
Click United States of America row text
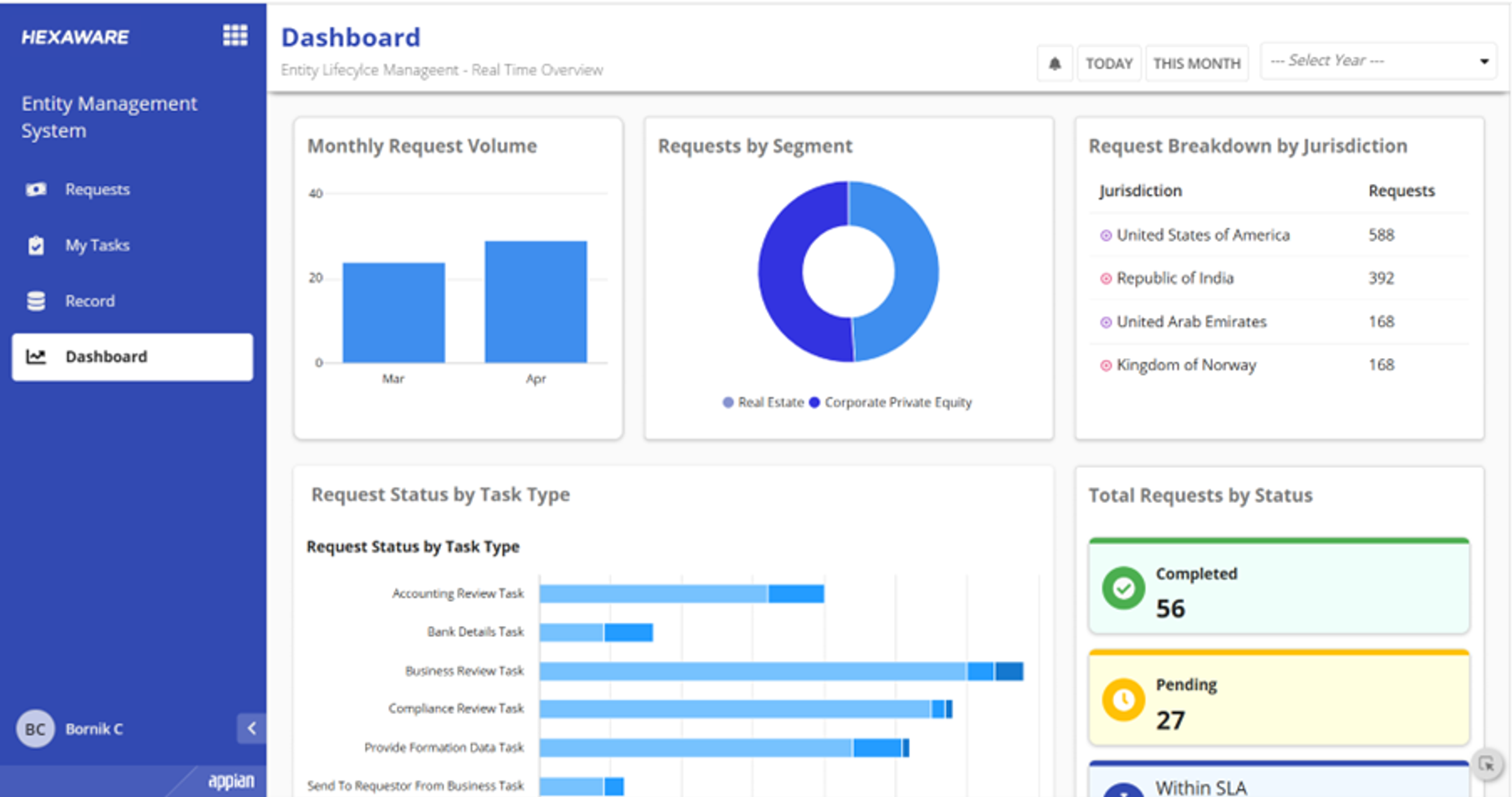[x=1203, y=235]
